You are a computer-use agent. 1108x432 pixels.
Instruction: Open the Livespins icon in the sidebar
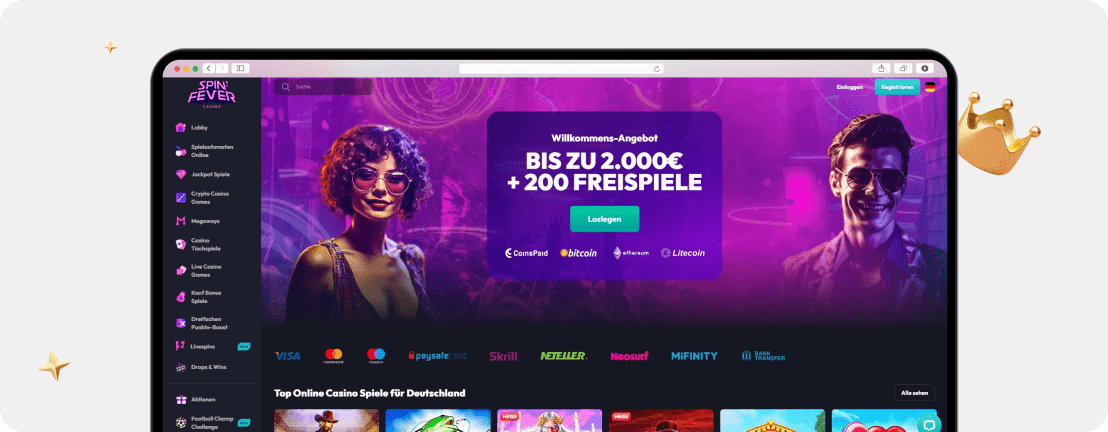tap(181, 346)
